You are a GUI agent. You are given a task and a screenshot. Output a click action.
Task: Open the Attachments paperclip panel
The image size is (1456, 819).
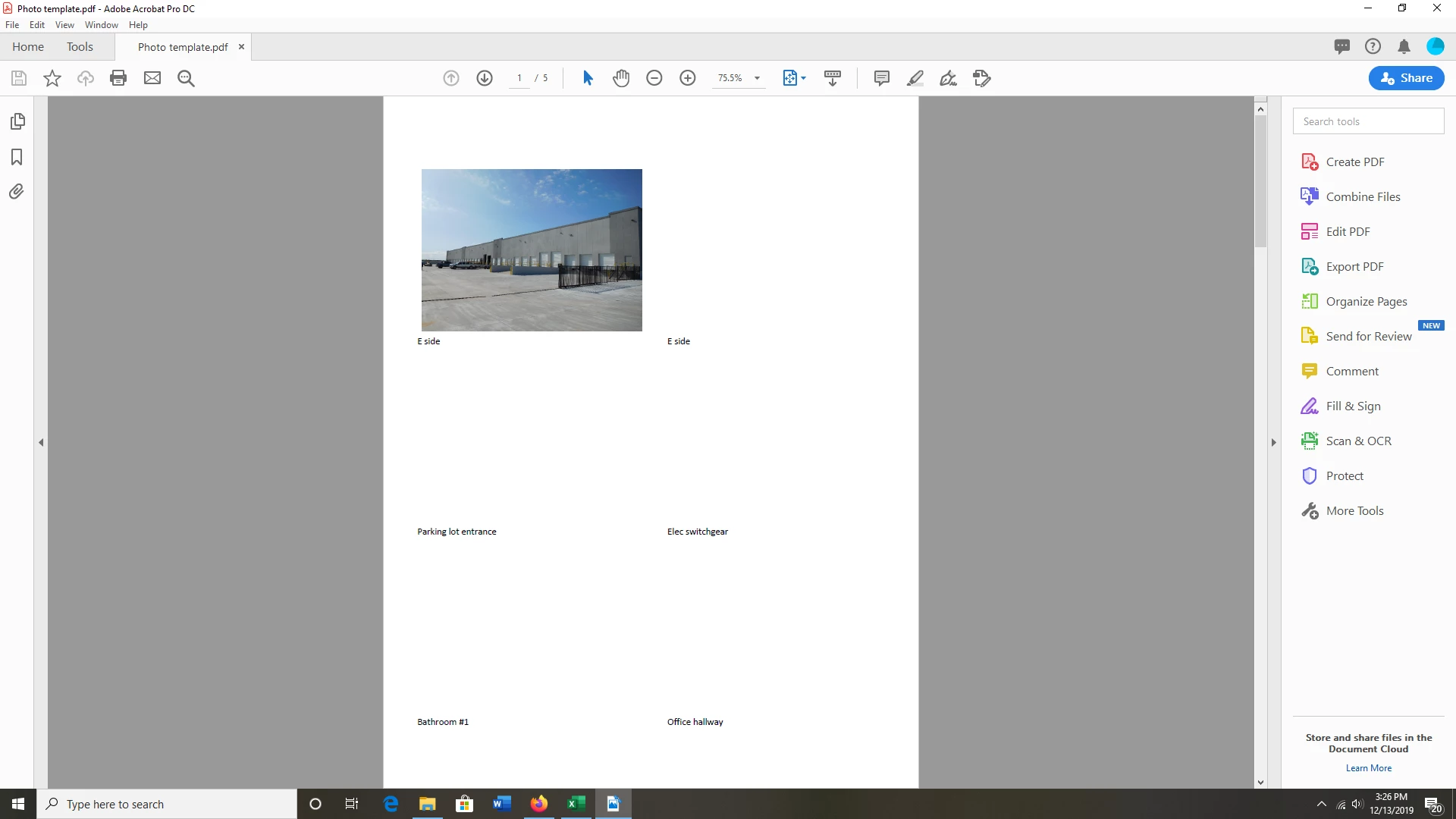[17, 192]
